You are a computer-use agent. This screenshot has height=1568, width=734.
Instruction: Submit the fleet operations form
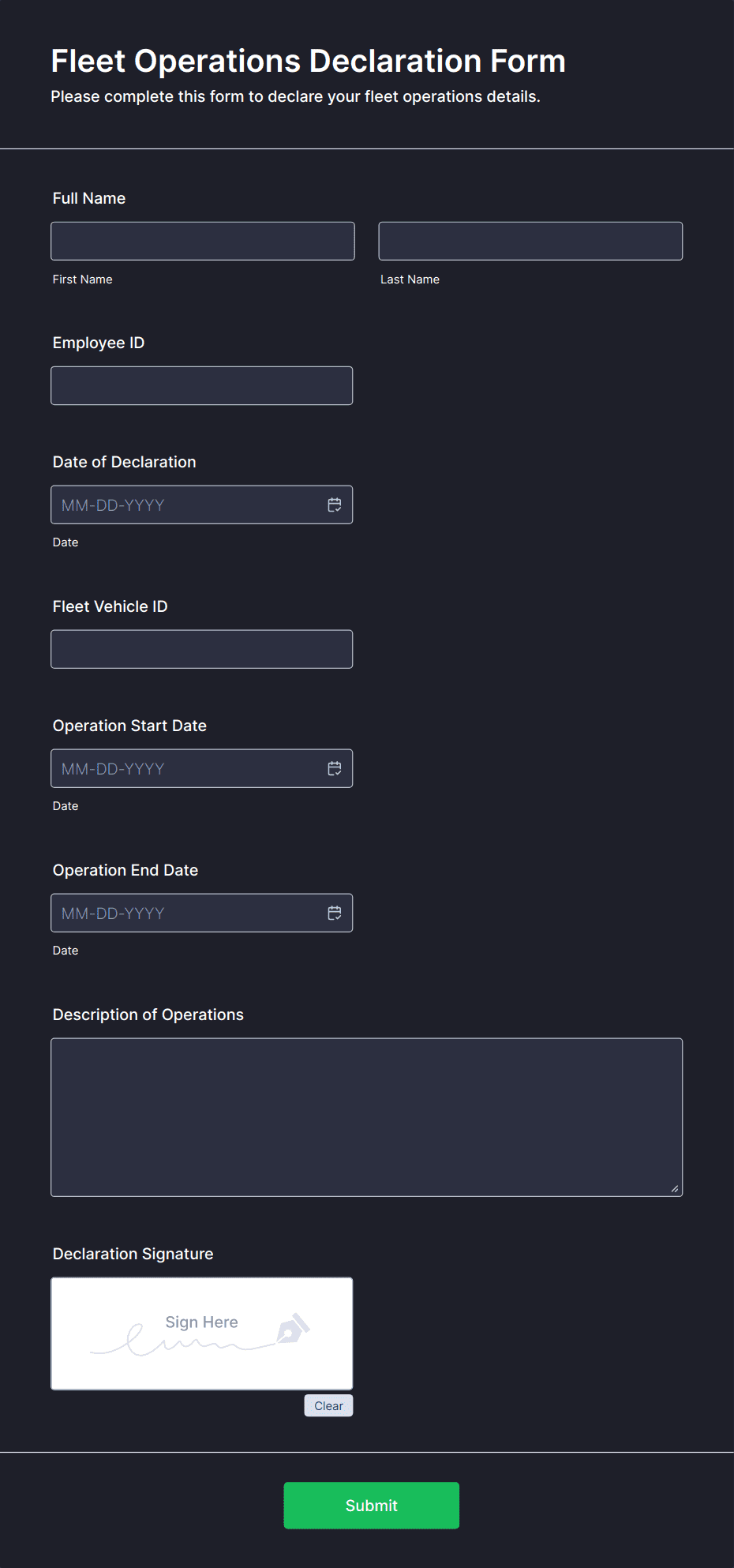372,1506
